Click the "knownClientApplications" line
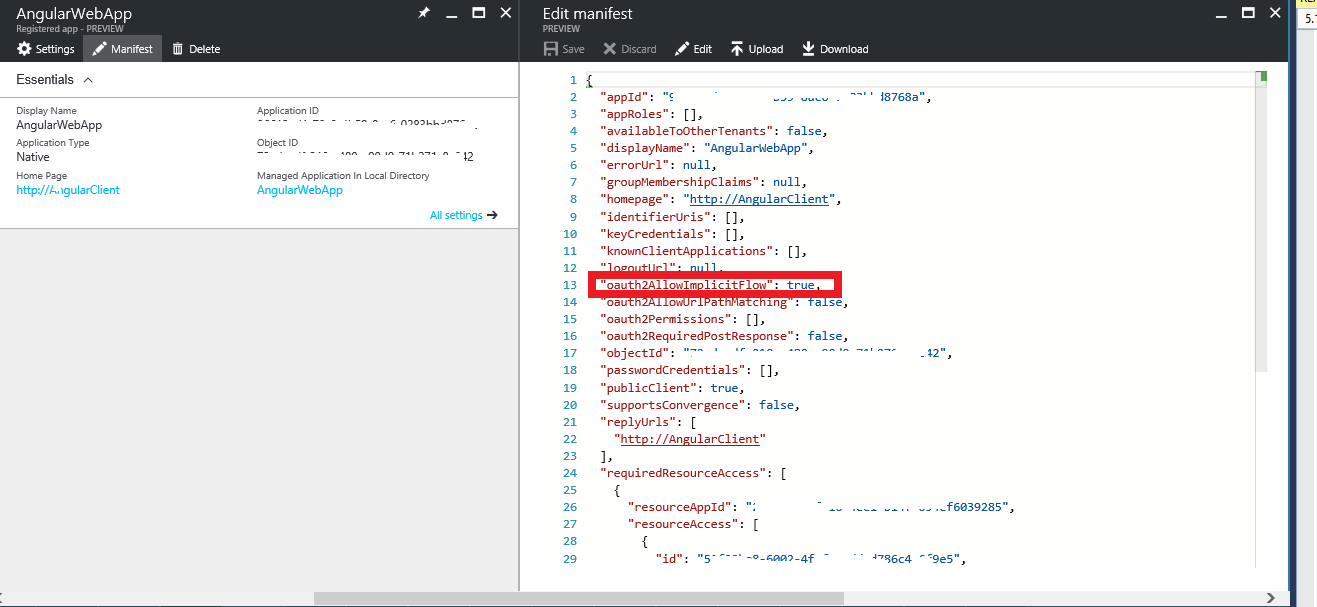1317x607 pixels. point(703,251)
